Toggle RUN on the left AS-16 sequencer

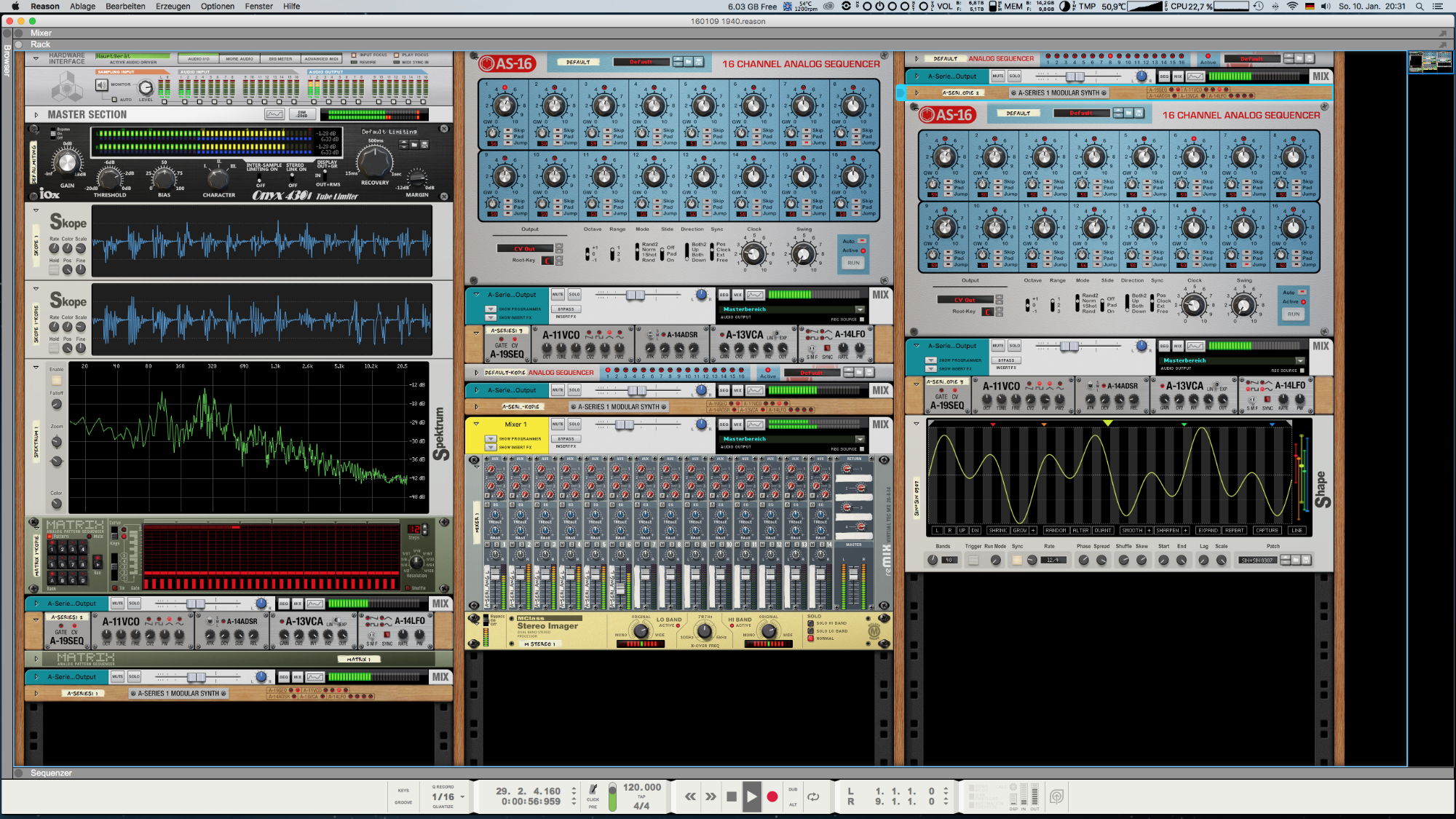pos(853,263)
